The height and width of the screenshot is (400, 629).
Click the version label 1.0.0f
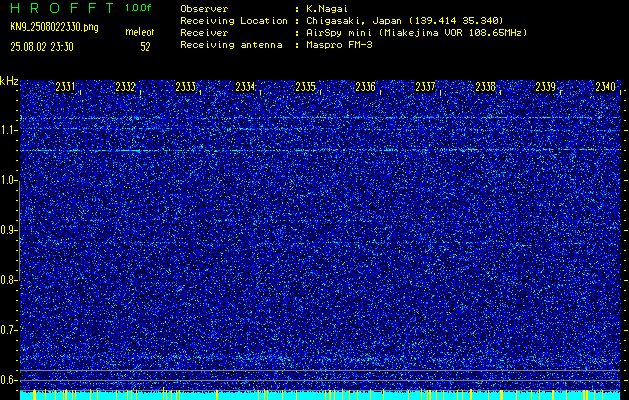point(138,8)
